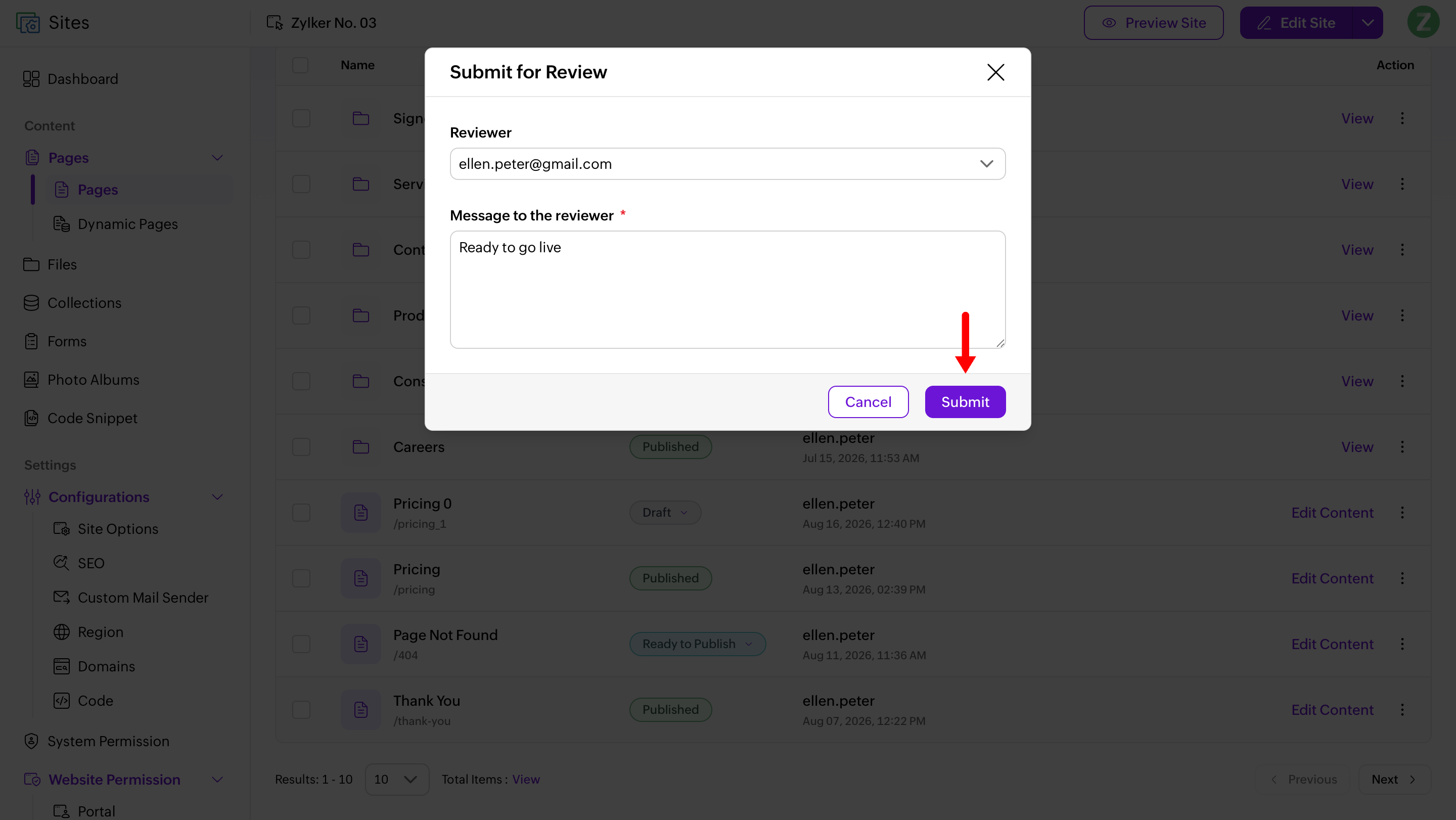Click Edit Content for Thank You page
The height and width of the screenshot is (820, 1456).
1332,710
